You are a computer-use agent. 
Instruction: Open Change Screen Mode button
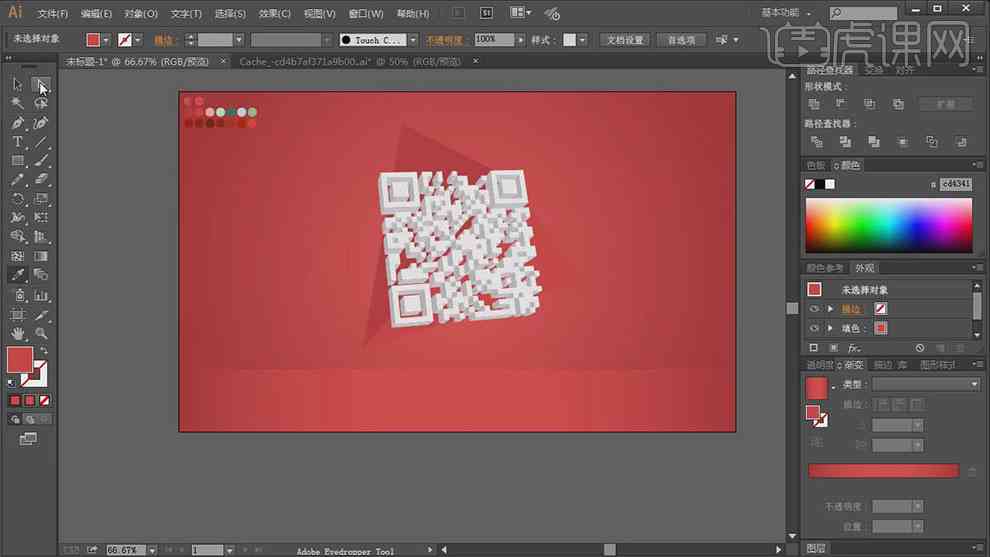[x=28, y=439]
